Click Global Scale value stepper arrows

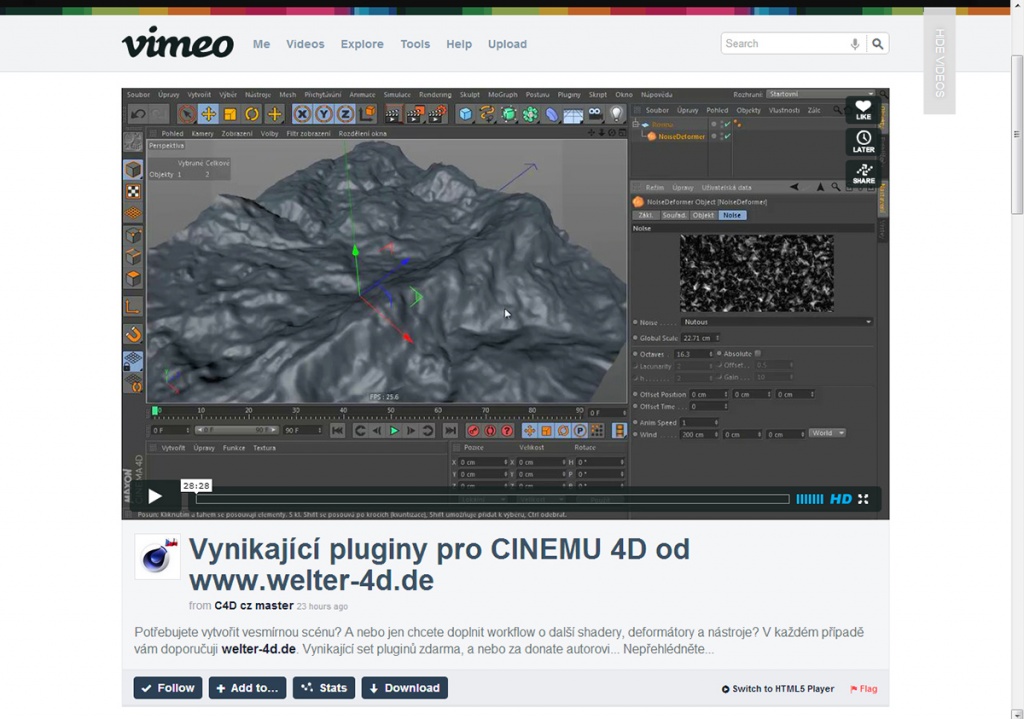[717, 338]
